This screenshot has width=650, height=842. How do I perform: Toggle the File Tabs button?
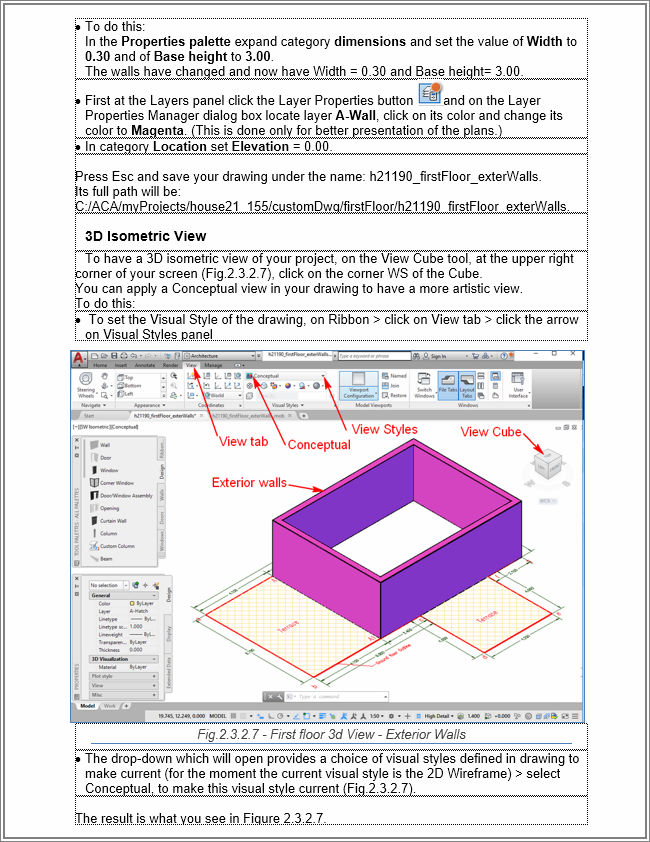pyautogui.click(x=448, y=385)
